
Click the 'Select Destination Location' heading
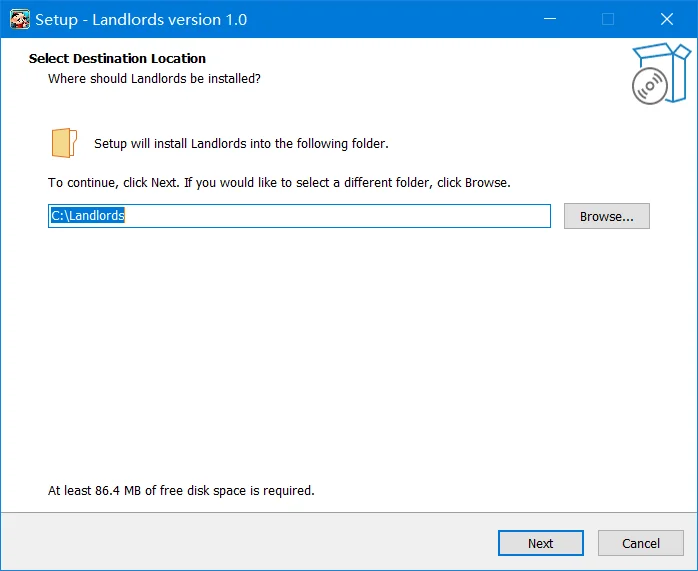tap(117, 58)
